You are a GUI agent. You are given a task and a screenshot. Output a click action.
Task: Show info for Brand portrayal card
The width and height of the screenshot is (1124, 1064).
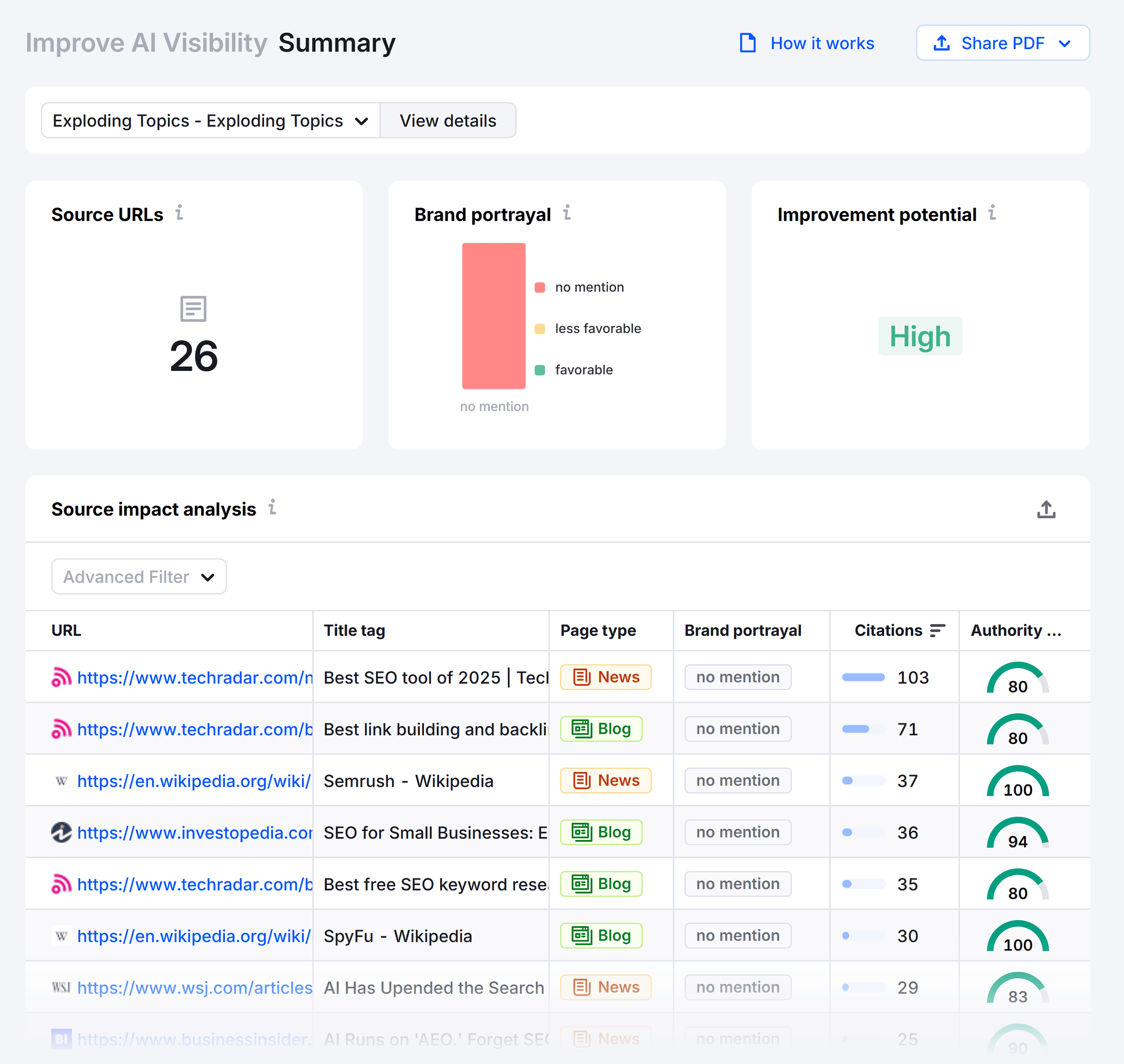click(567, 213)
